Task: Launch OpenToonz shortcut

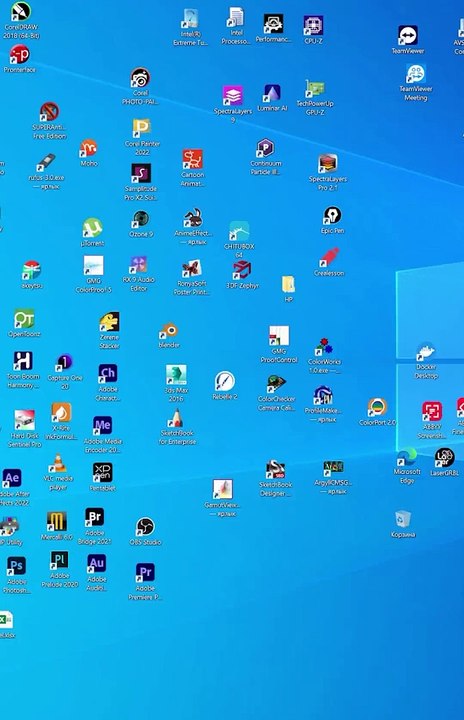Action: [x=24, y=320]
